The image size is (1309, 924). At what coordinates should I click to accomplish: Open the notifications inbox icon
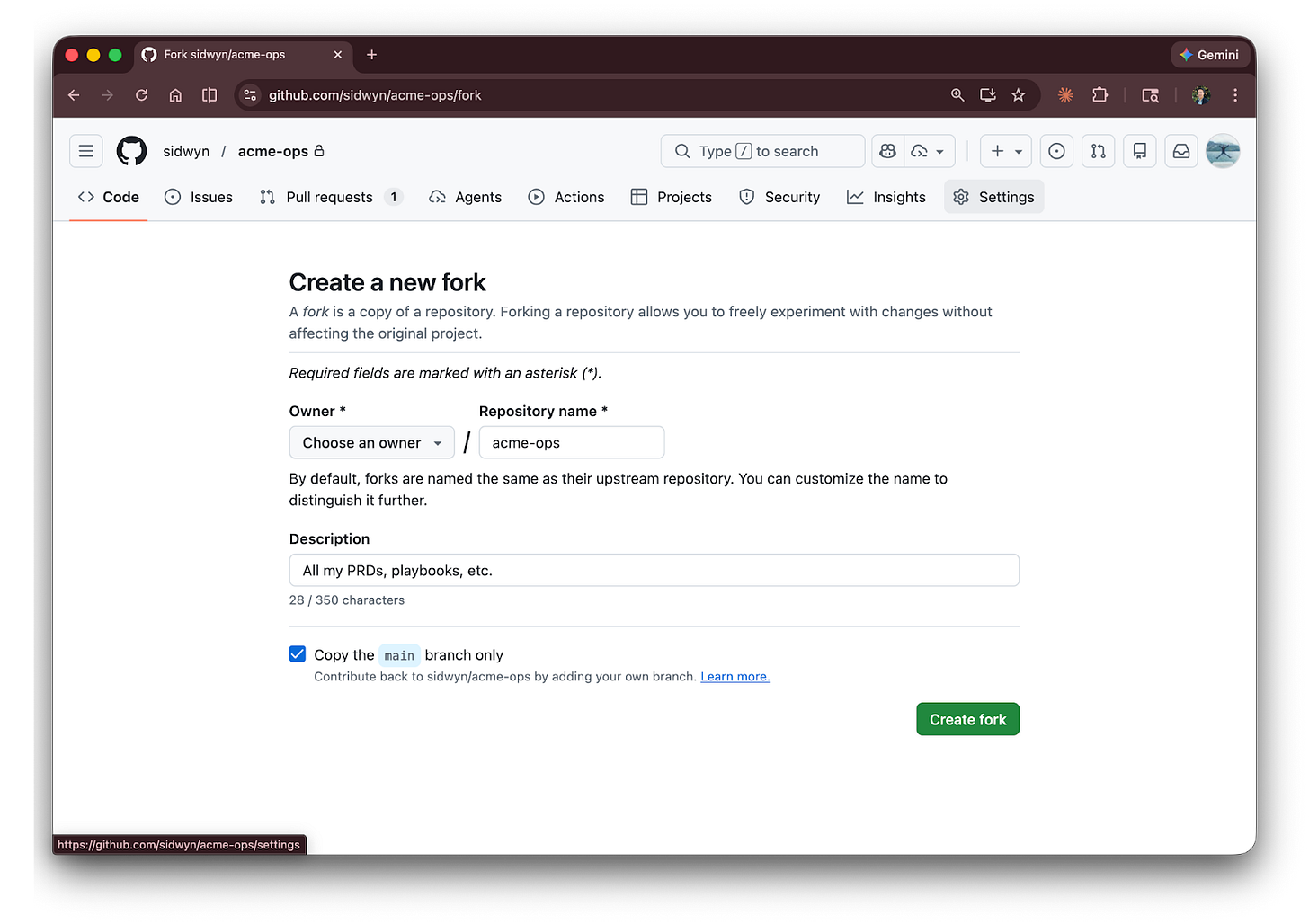pyautogui.click(x=1181, y=151)
